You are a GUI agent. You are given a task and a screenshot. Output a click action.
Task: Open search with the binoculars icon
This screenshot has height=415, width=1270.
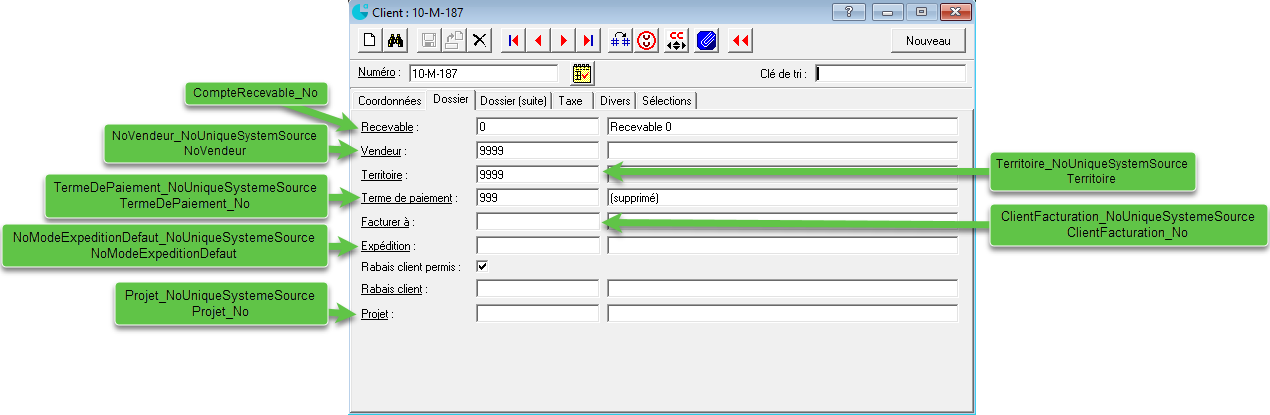tap(394, 41)
